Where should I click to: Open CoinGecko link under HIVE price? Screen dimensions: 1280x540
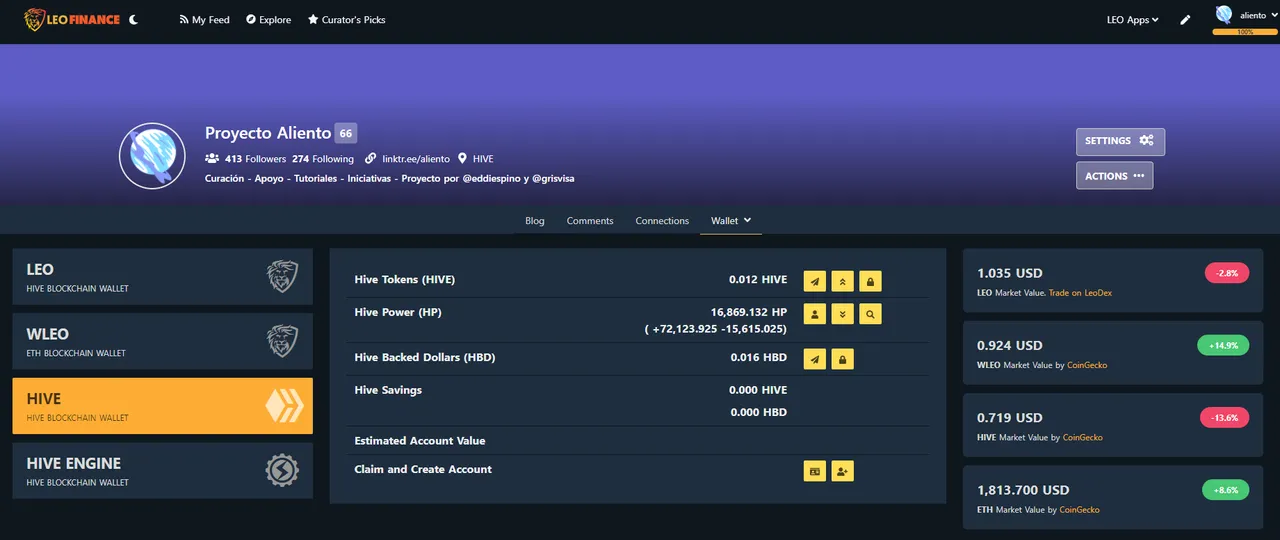click(1081, 437)
